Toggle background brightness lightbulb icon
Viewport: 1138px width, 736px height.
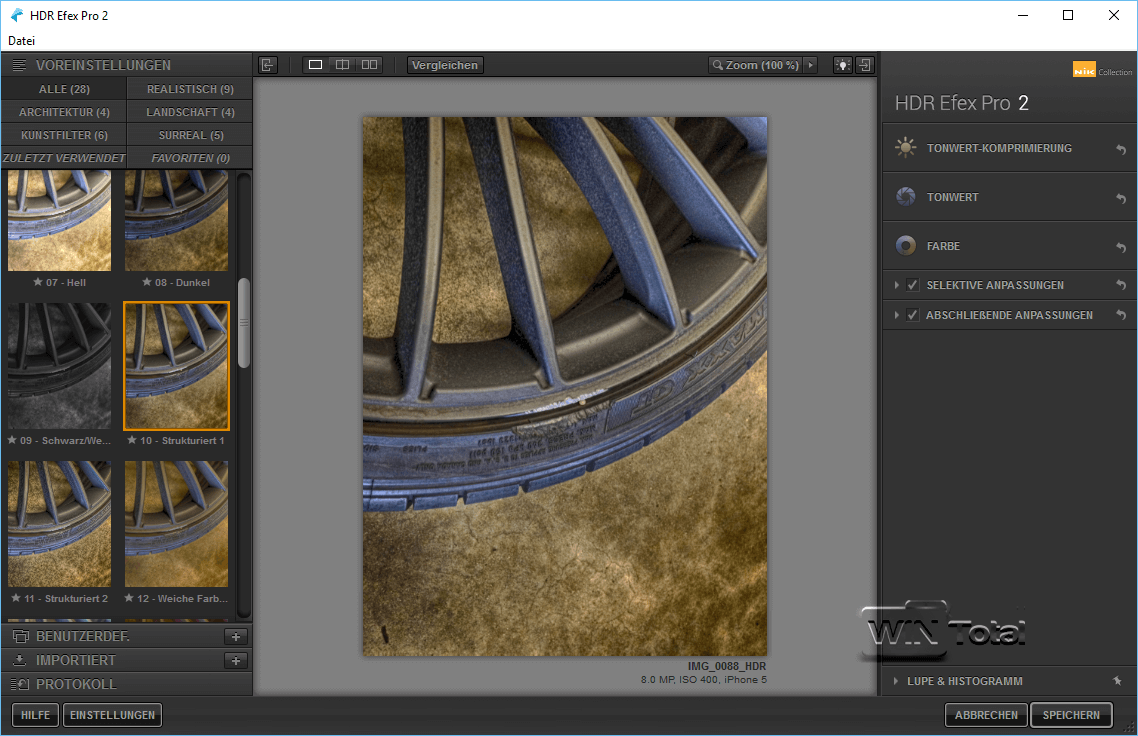tap(843, 65)
